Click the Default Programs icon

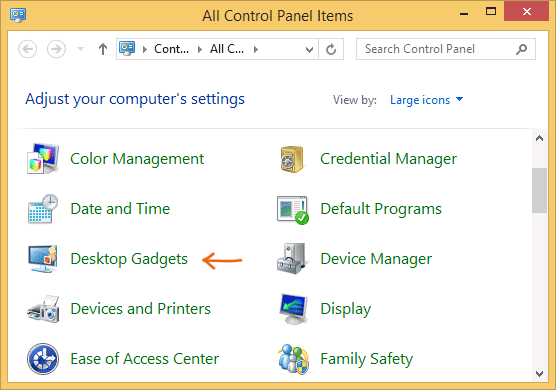(x=293, y=210)
